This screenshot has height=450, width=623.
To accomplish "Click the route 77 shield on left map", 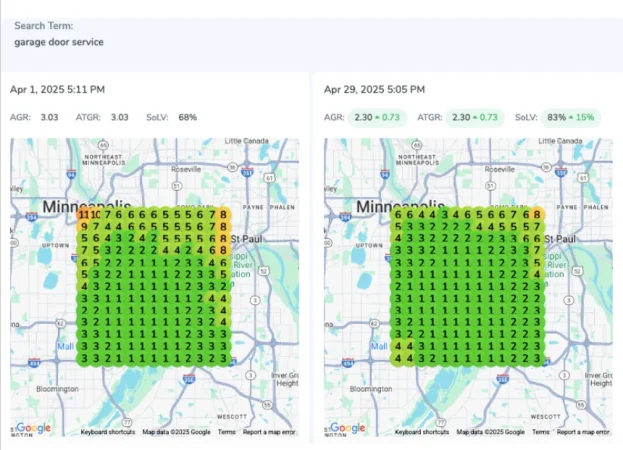I will 127,422.
